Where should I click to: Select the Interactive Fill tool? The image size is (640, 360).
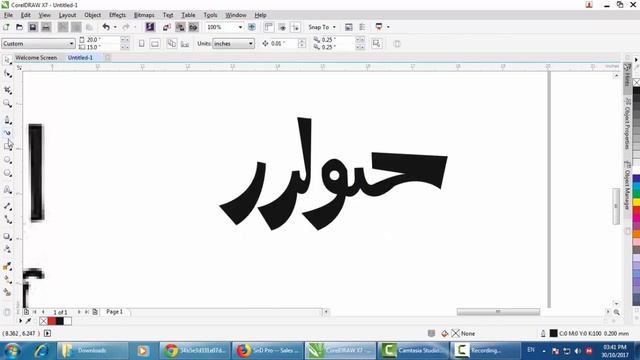[x=7, y=280]
